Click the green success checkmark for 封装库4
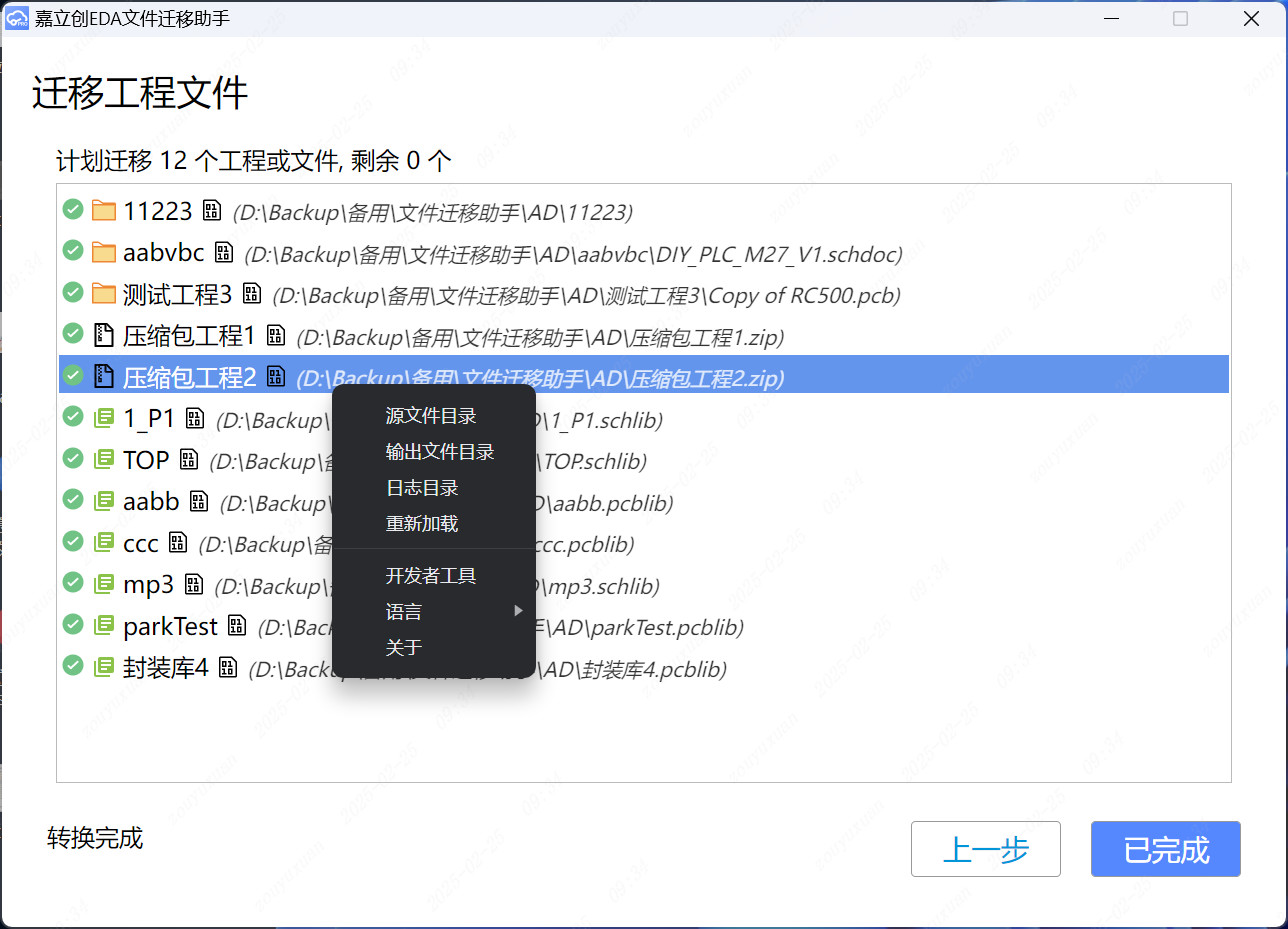This screenshot has height=929, width=1288. coord(73,665)
